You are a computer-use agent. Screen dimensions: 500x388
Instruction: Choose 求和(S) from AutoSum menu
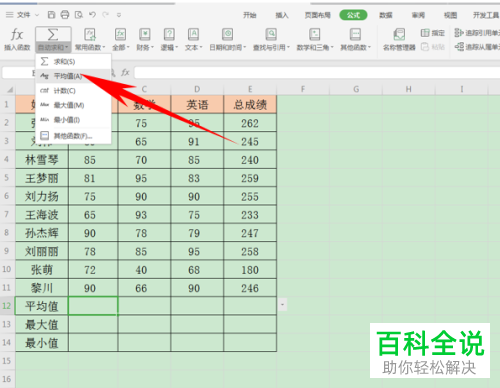click(73, 61)
